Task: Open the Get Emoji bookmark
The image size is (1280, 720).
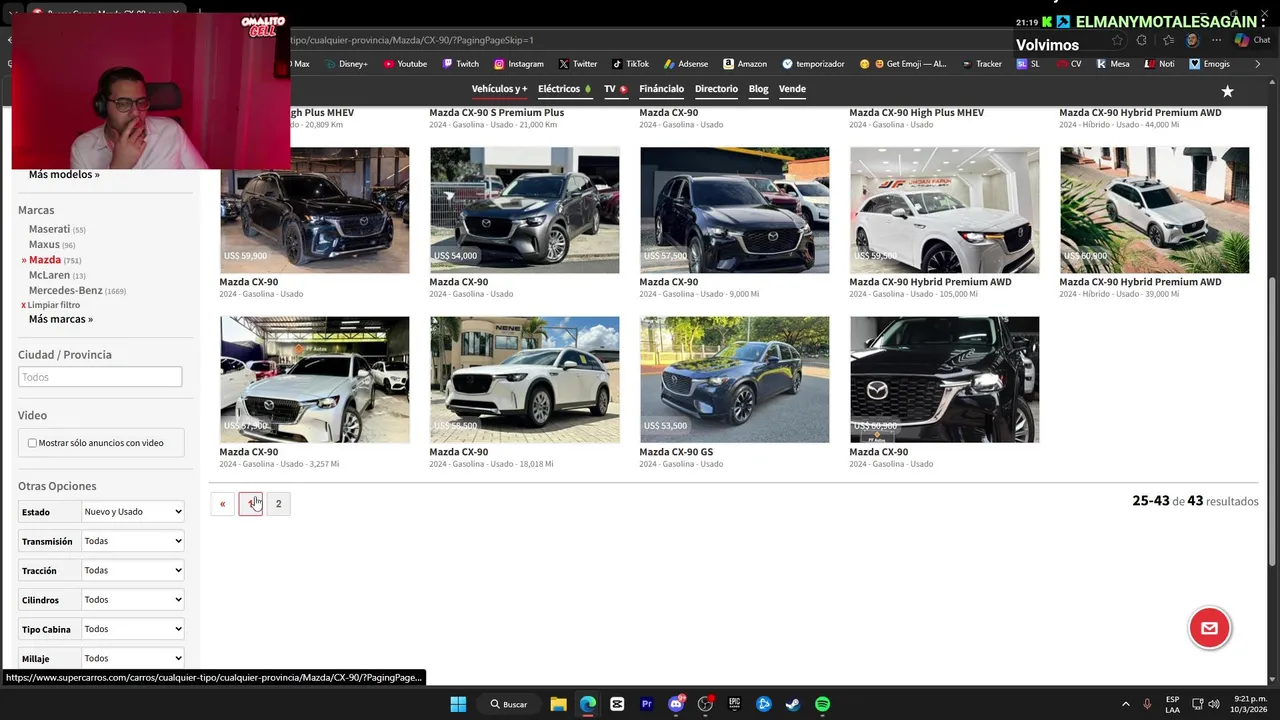Action: (903, 64)
